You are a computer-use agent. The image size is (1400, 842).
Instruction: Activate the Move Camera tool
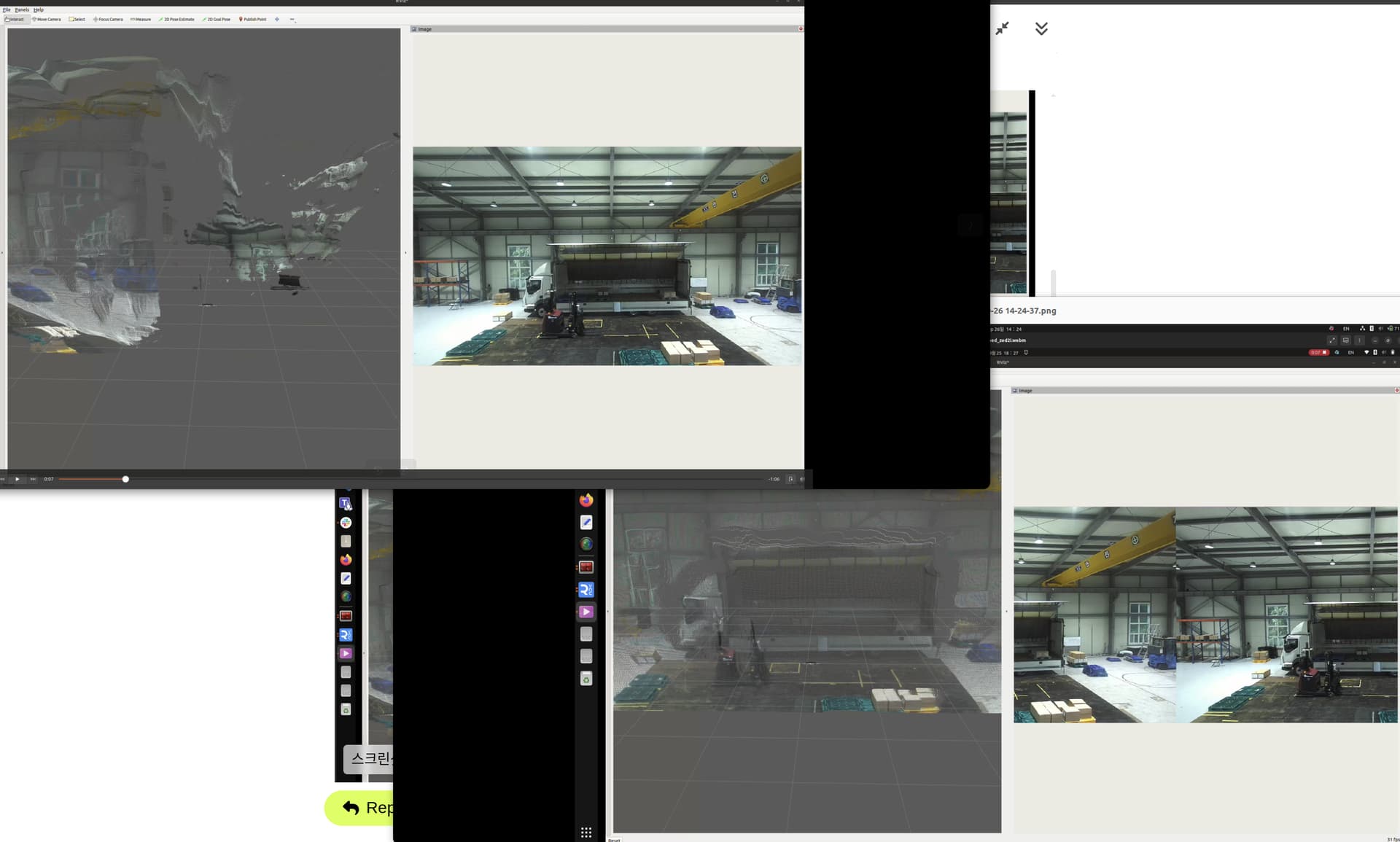pos(47,20)
